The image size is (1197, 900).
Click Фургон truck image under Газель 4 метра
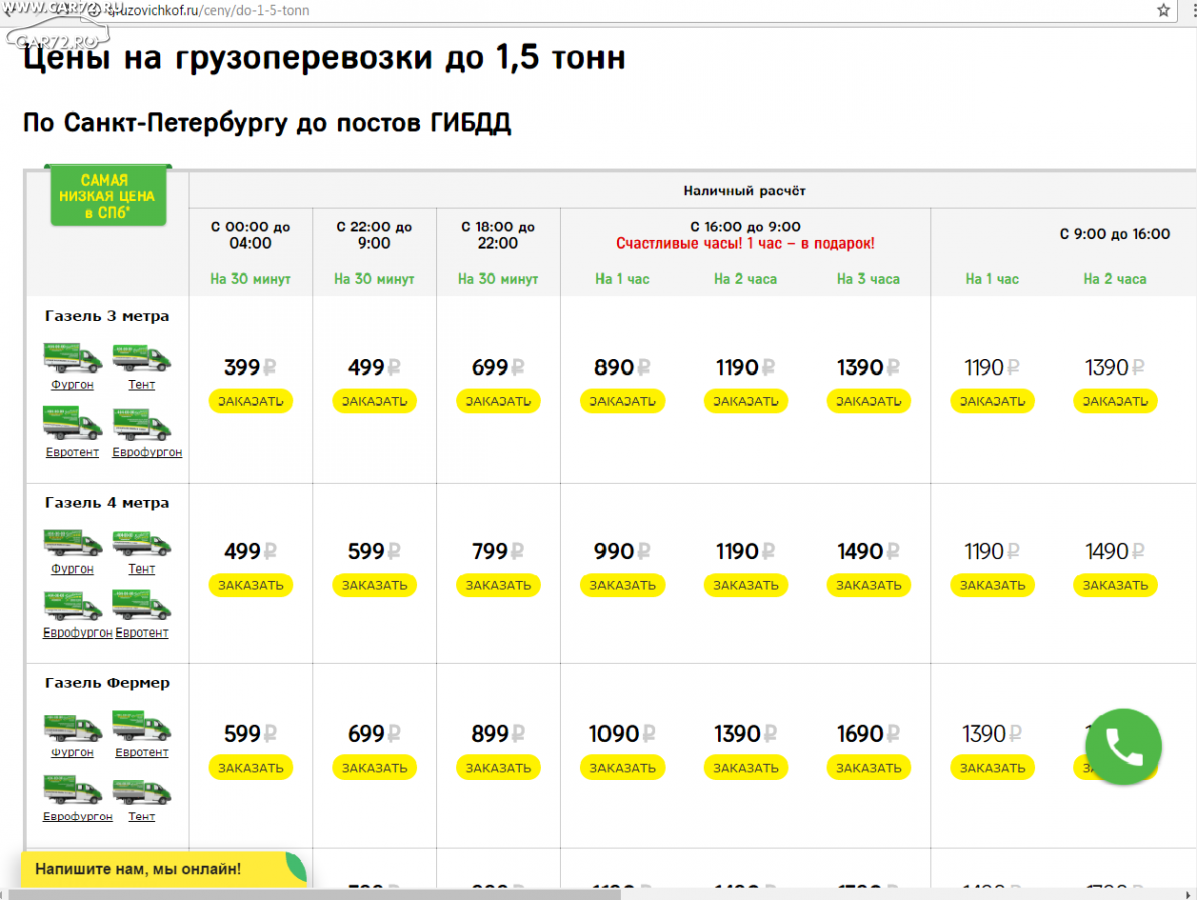tap(73, 543)
